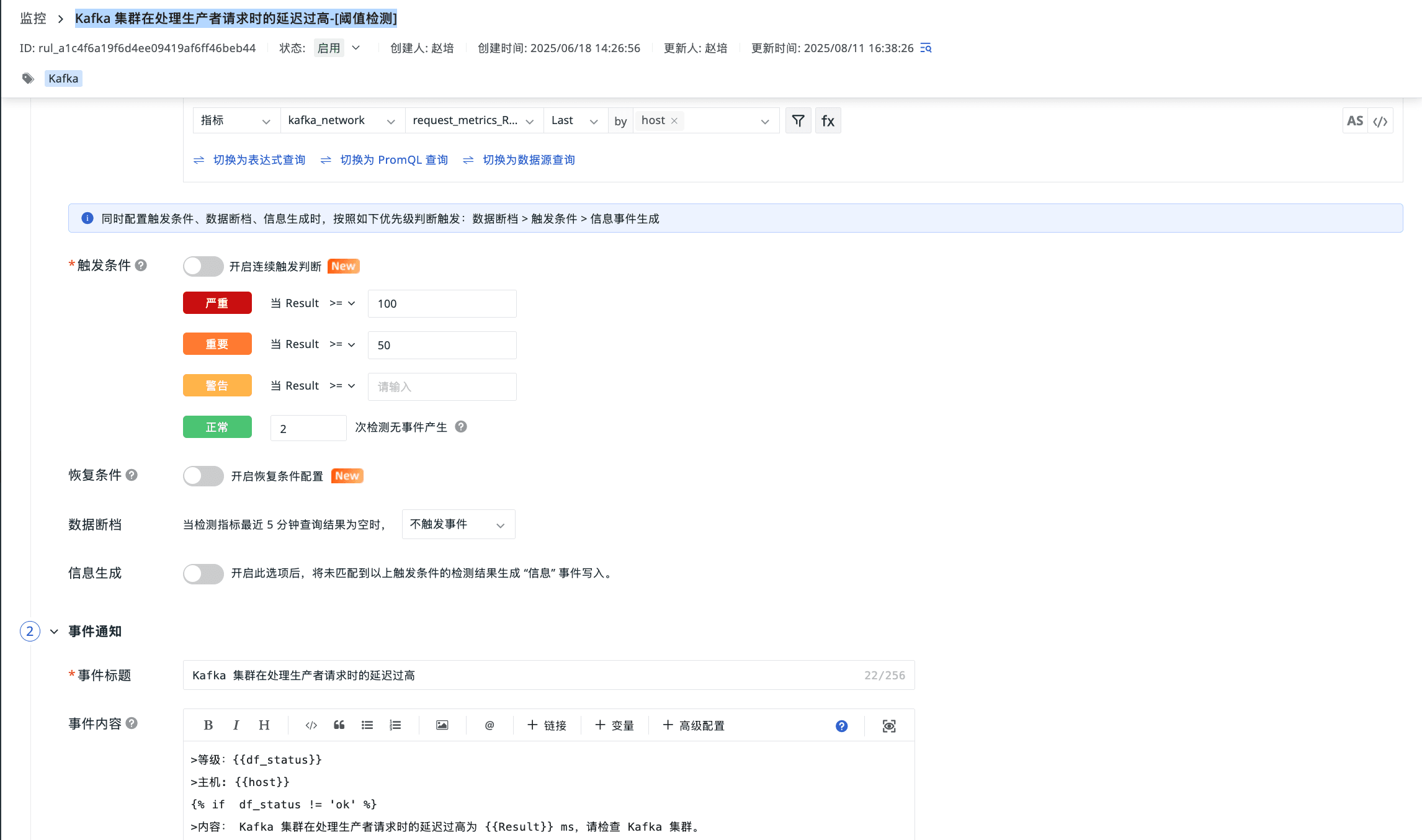1422x840 pixels.
Task: Go to 监控 breadcrumb
Action: coord(33,18)
